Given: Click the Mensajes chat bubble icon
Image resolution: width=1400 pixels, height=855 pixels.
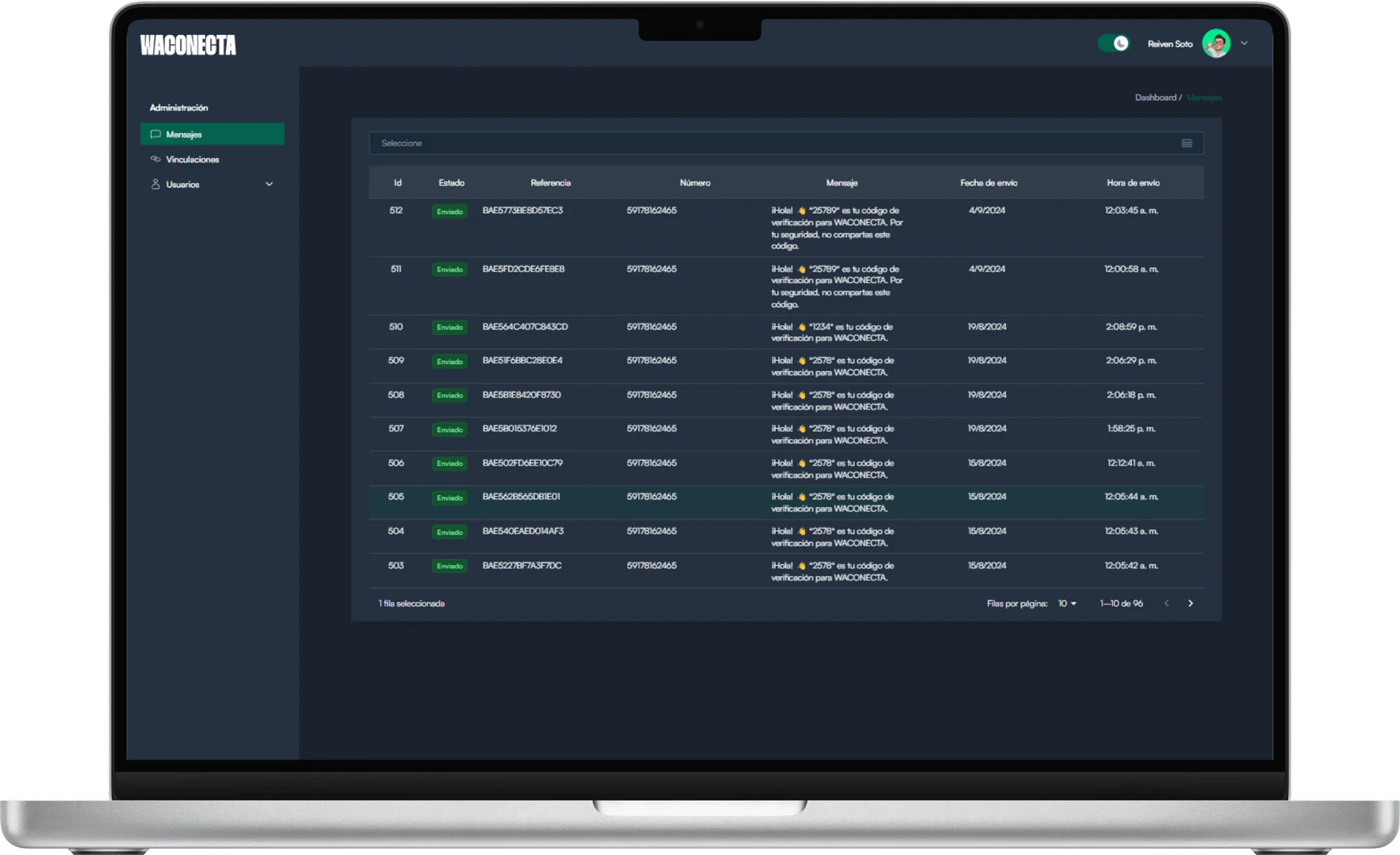Looking at the screenshot, I should click(155, 134).
